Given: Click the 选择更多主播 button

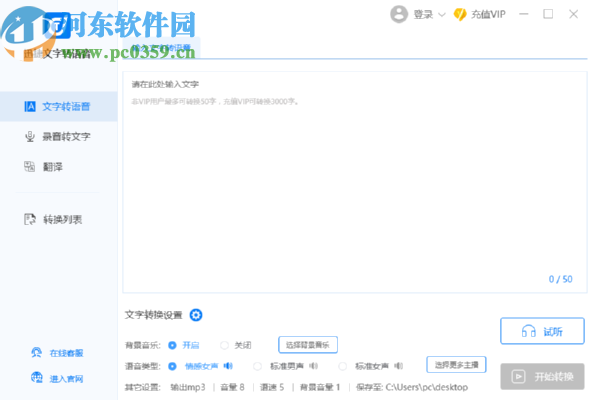Looking at the screenshot, I should pos(456,365).
